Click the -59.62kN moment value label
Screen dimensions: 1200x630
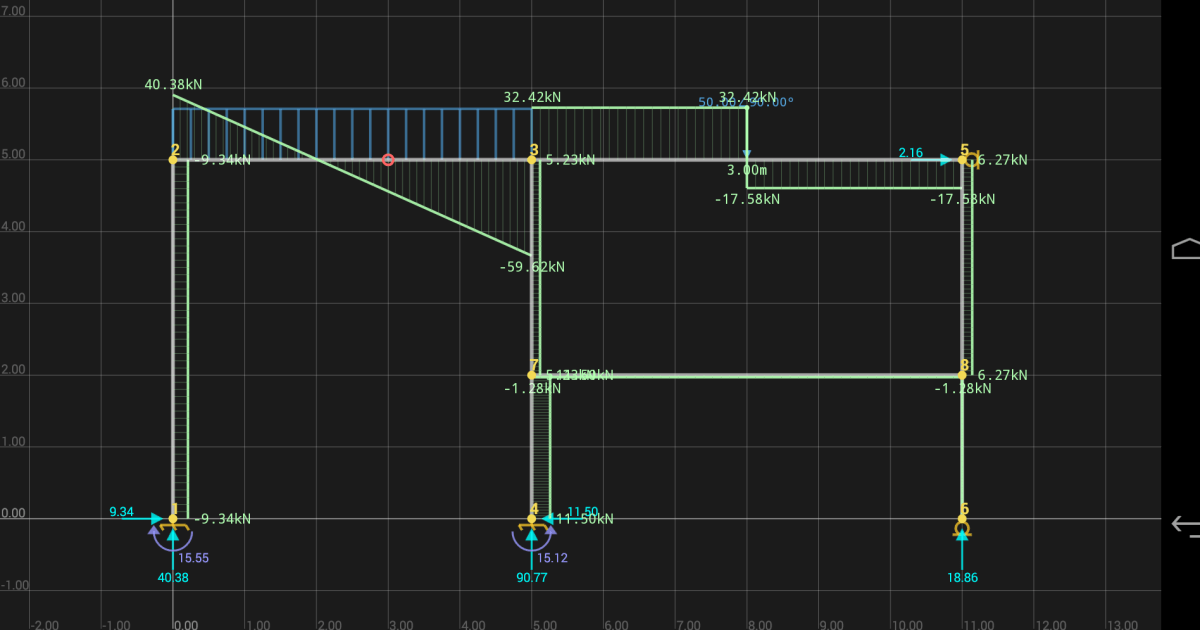point(531,267)
